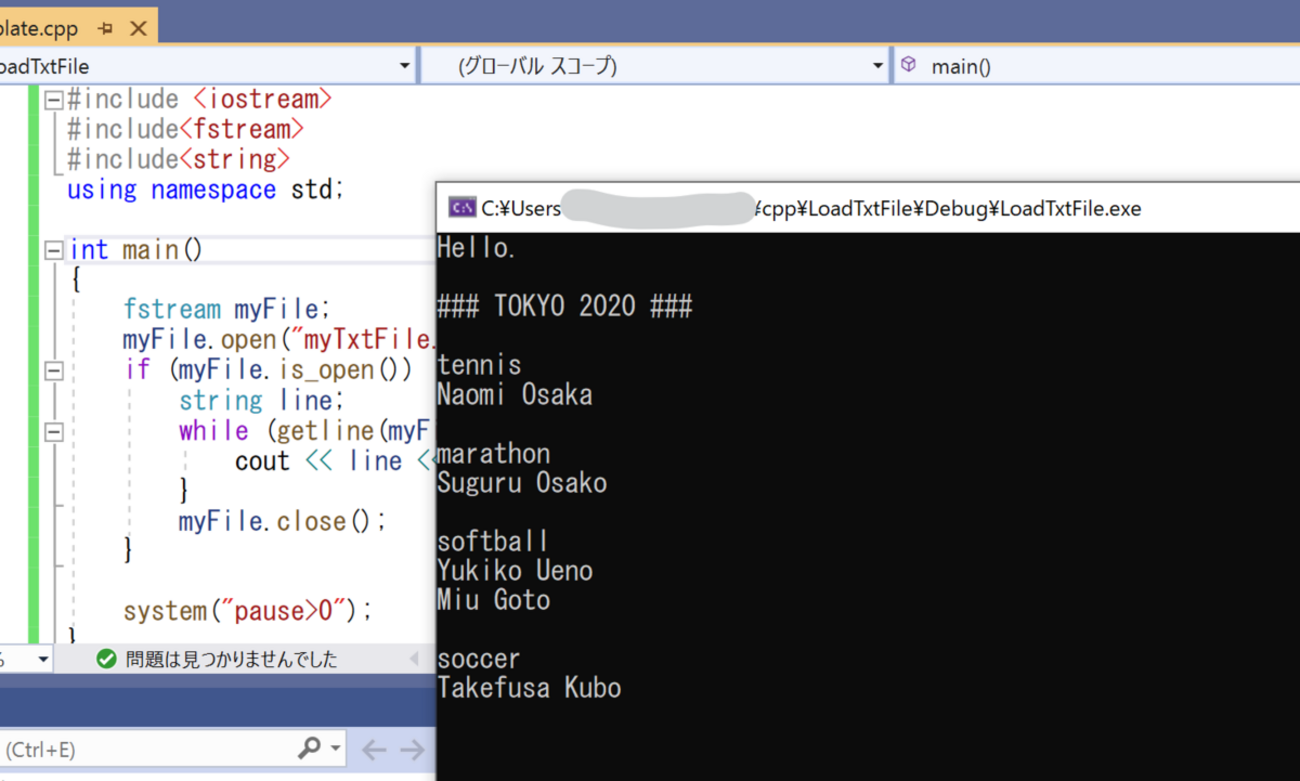The image size is (1300, 781).
Task: Click the cube icon beside main()
Action: click(908, 65)
